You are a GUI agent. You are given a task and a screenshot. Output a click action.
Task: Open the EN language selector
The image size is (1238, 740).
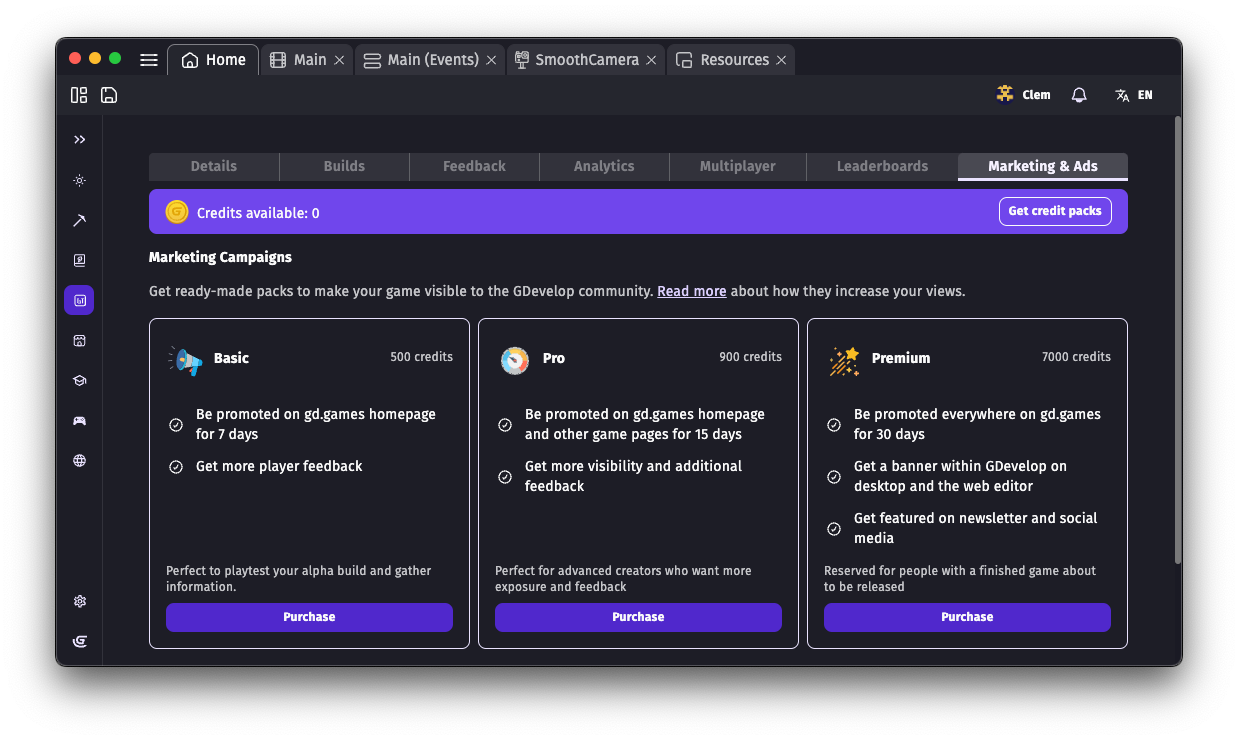pyautogui.click(x=1134, y=95)
